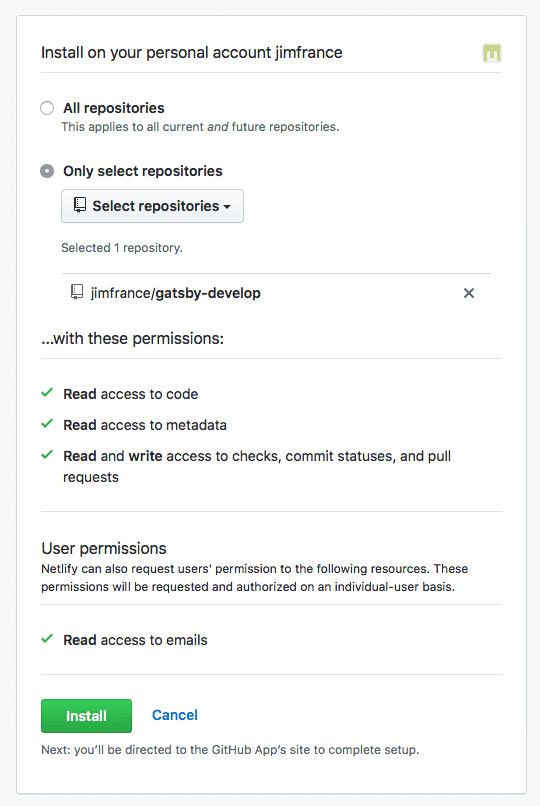Click checkmark next to Read access to metadata
This screenshot has width=540, height=806.
click(47, 424)
